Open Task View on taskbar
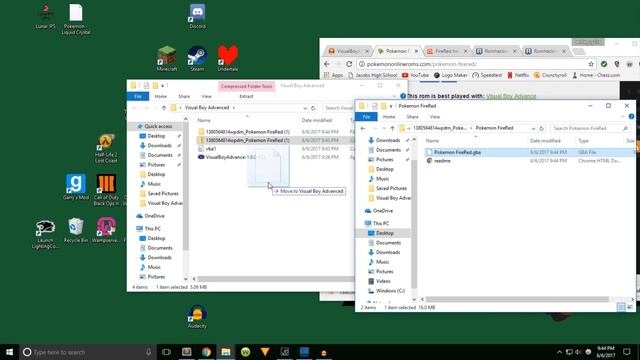640x360 pixels. tap(166, 352)
